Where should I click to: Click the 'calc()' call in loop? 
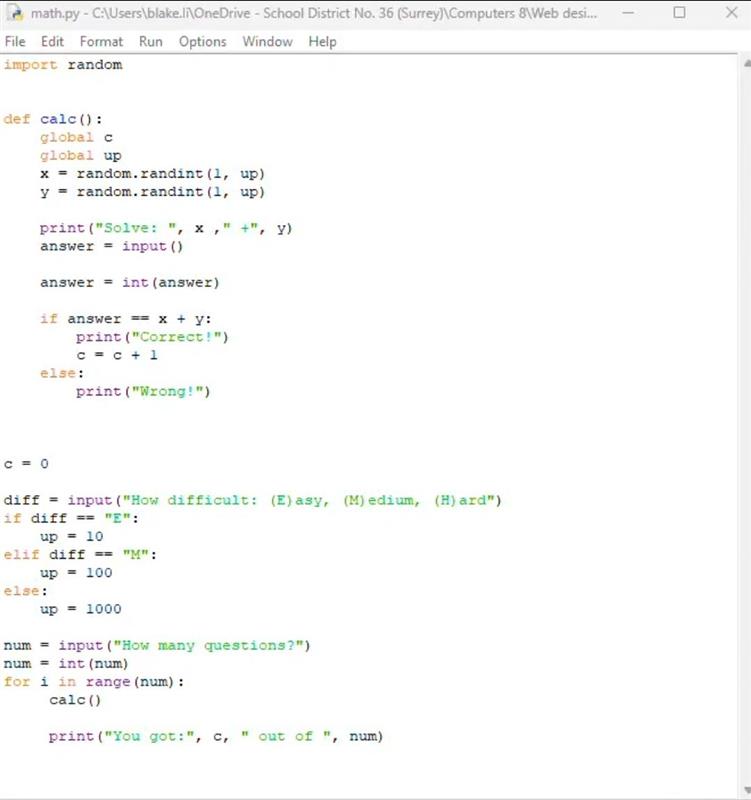[x=75, y=699]
